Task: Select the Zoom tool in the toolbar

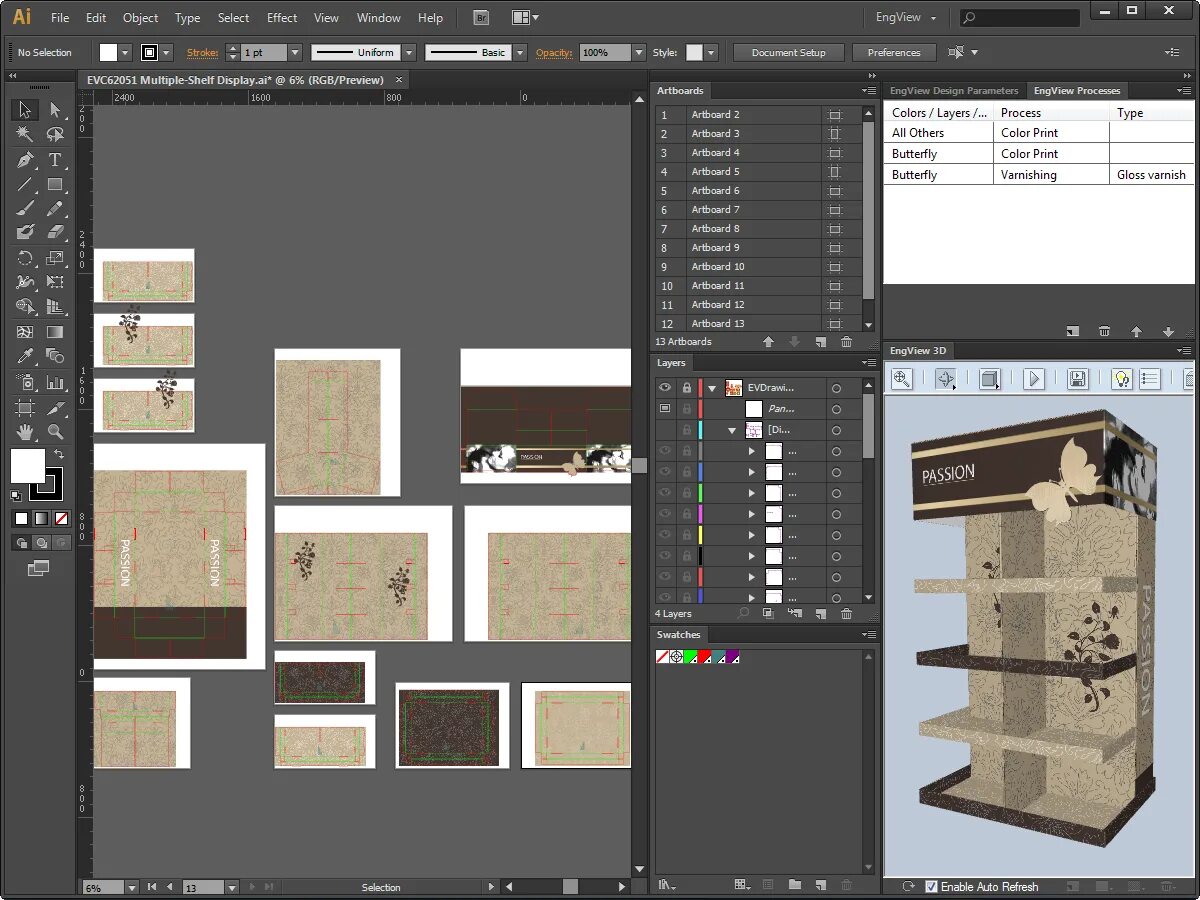Action: click(54, 431)
